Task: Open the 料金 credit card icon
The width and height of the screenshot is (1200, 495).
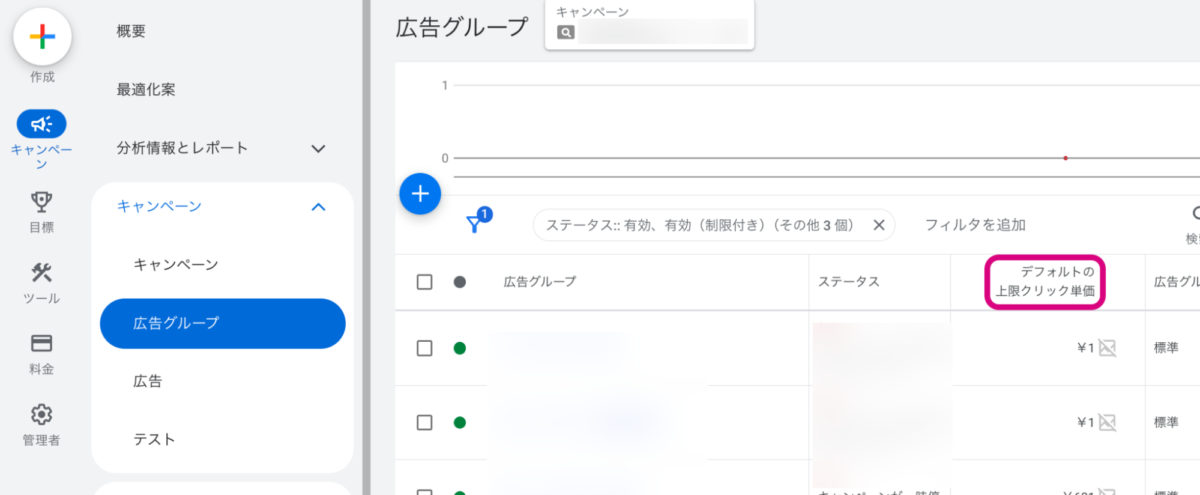Action: coord(42,344)
